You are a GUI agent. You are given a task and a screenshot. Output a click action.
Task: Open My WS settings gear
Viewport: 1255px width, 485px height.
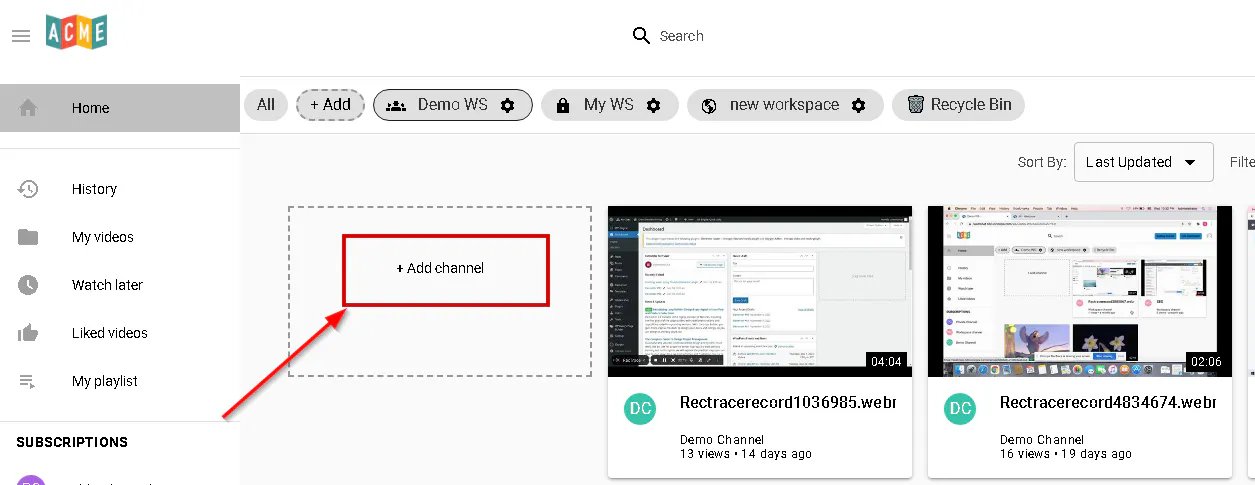[654, 105]
